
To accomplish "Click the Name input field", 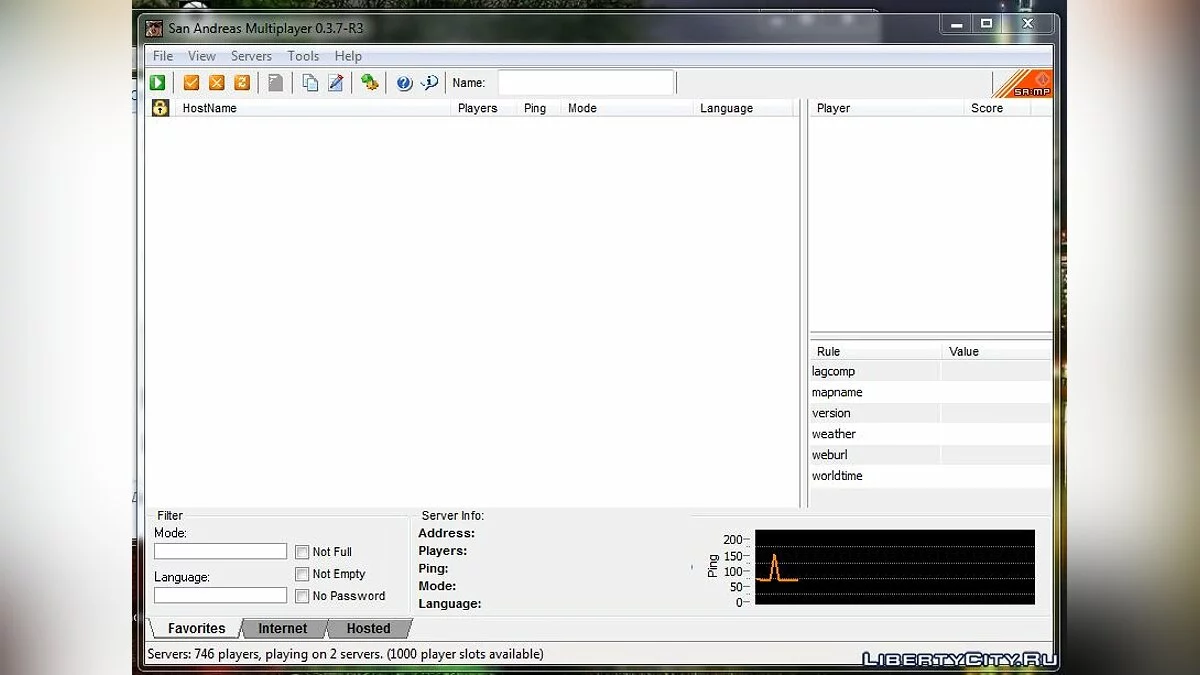I will pos(586,83).
